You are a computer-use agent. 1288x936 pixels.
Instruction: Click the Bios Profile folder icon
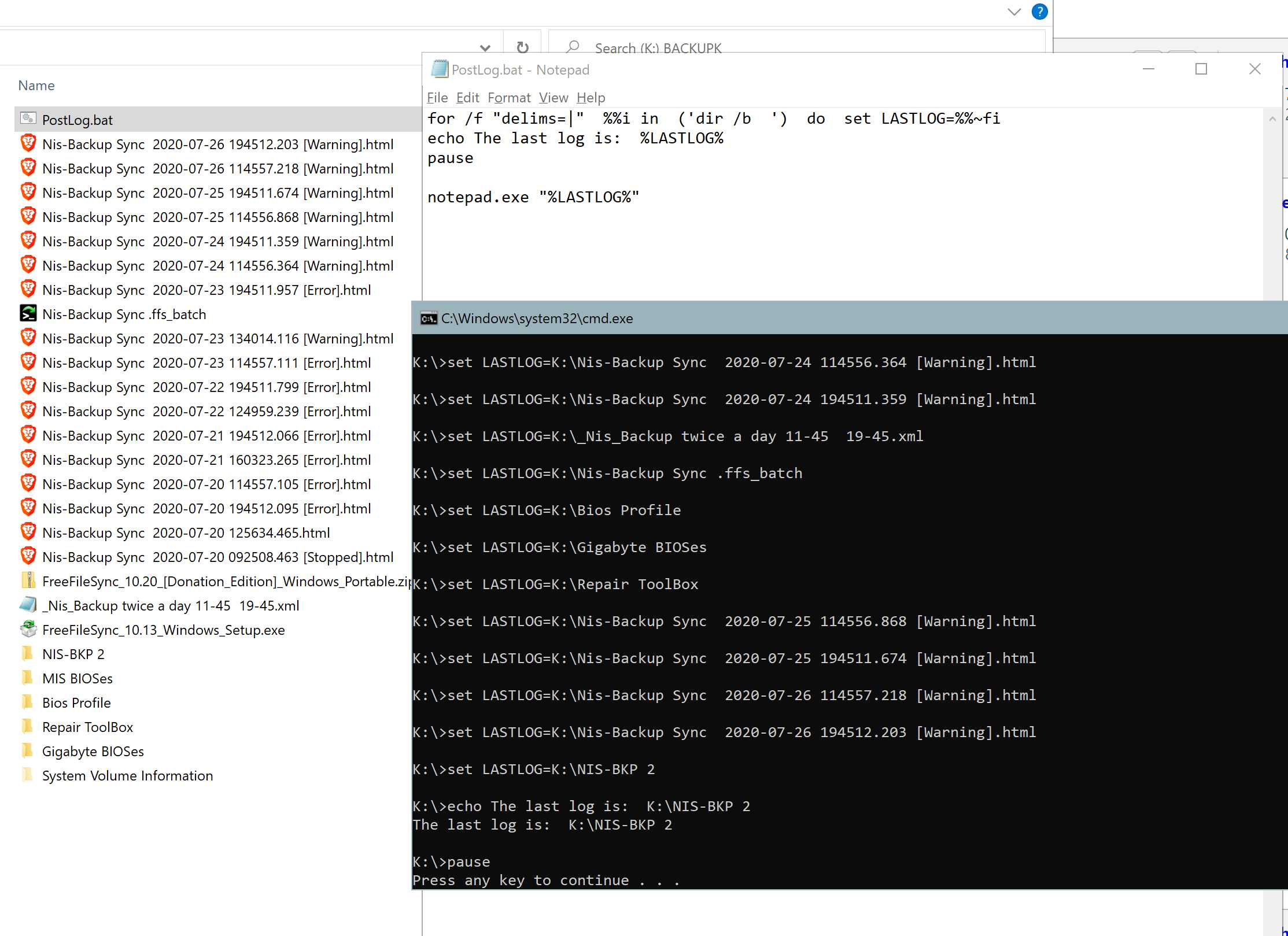point(27,702)
